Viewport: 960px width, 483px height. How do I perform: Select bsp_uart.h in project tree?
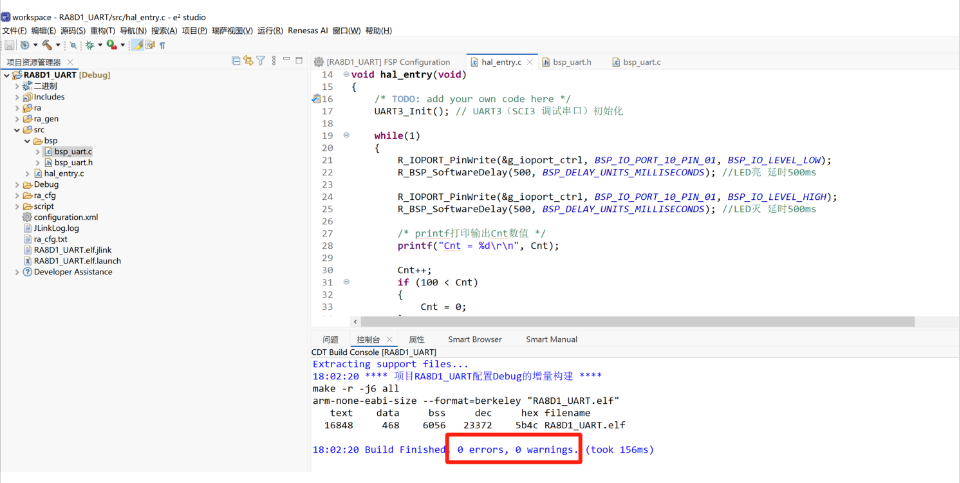(x=73, y=162)
